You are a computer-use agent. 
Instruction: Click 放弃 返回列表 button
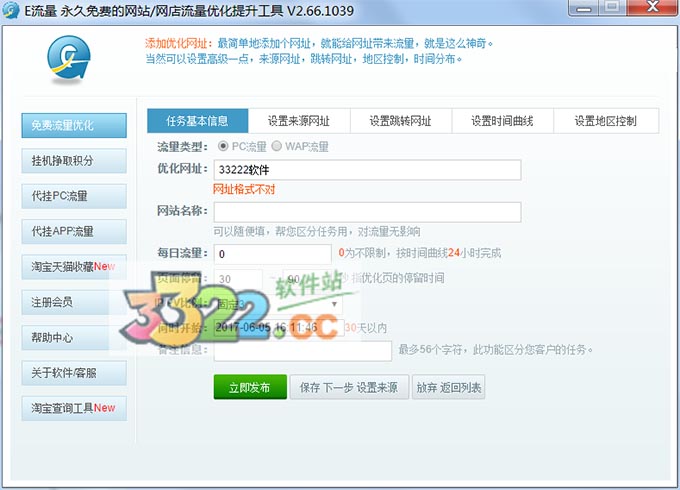coord(448,387)
